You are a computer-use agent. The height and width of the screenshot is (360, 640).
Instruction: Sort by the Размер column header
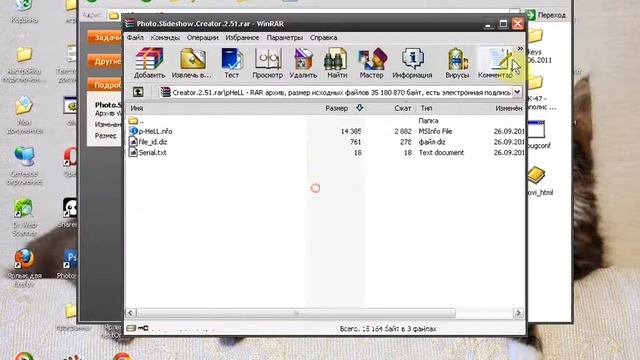click(336, 108)
